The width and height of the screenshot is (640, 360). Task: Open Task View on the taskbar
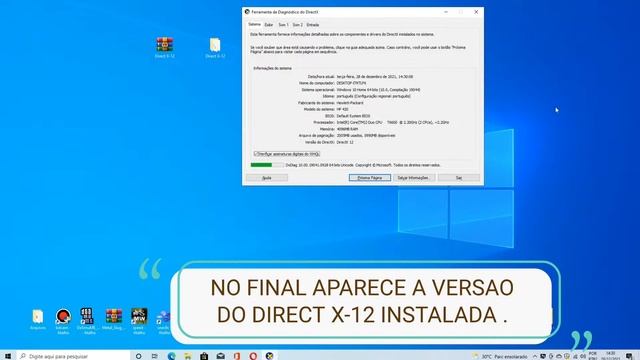pos(155,356)
